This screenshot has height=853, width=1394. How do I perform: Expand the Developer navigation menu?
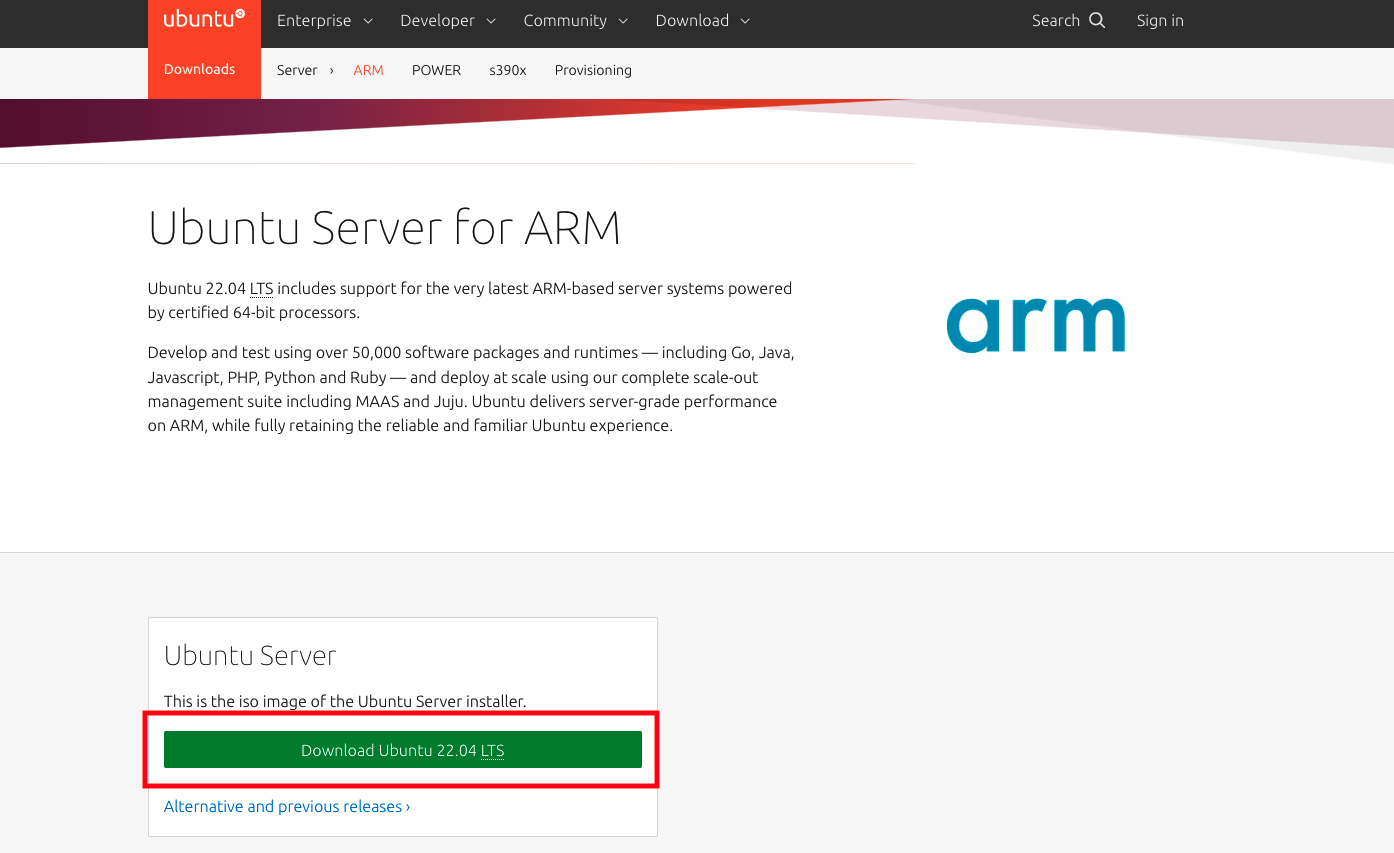[x=448, y=20]
